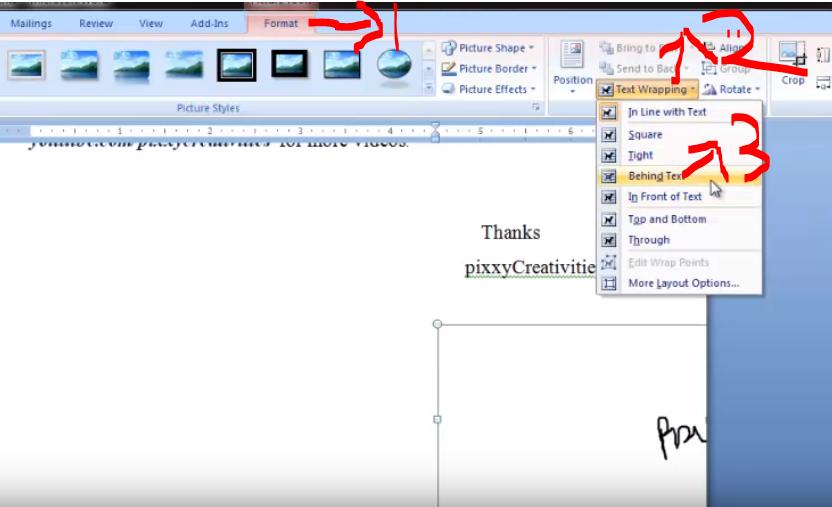Toggle the Text Wrapping dropdown
The image size is (832, 507).
click(x=647, y=90)
